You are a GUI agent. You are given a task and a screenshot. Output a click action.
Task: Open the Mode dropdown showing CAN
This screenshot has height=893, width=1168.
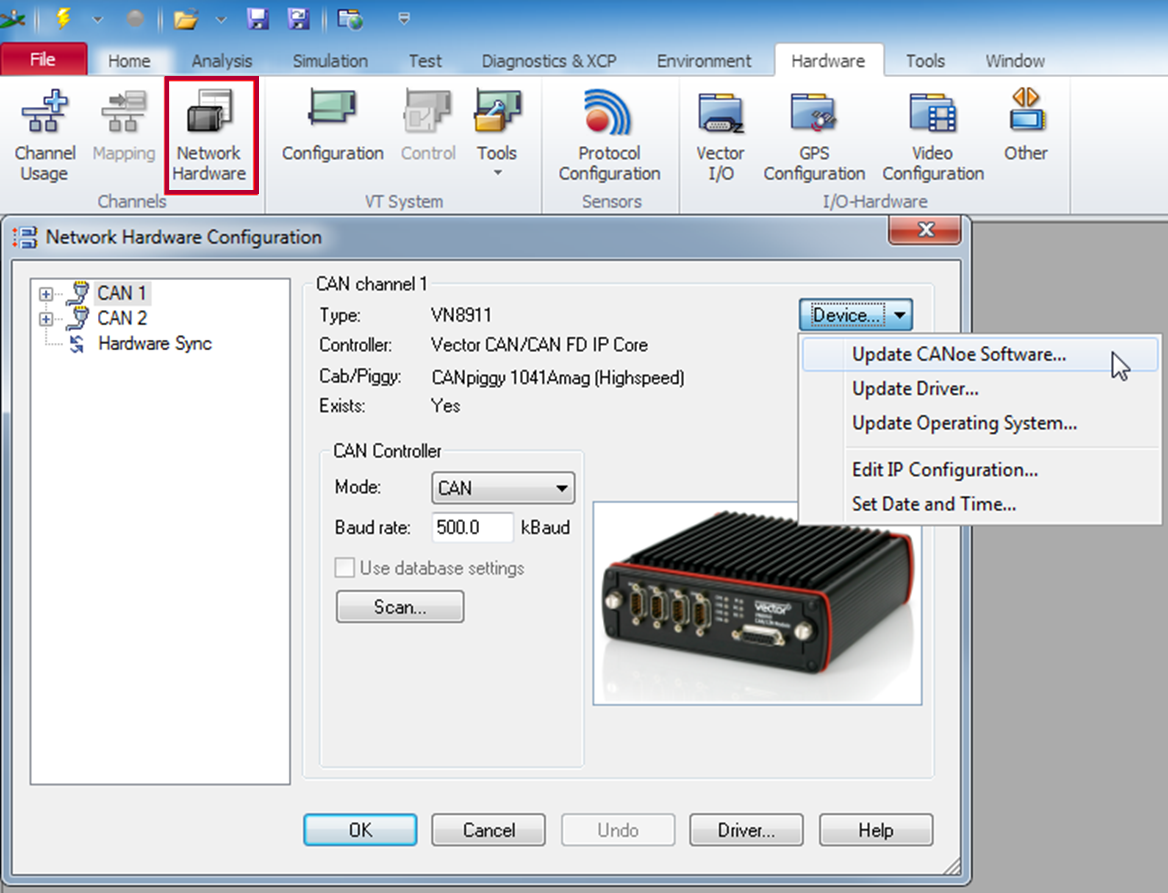[x=502, y=488]
